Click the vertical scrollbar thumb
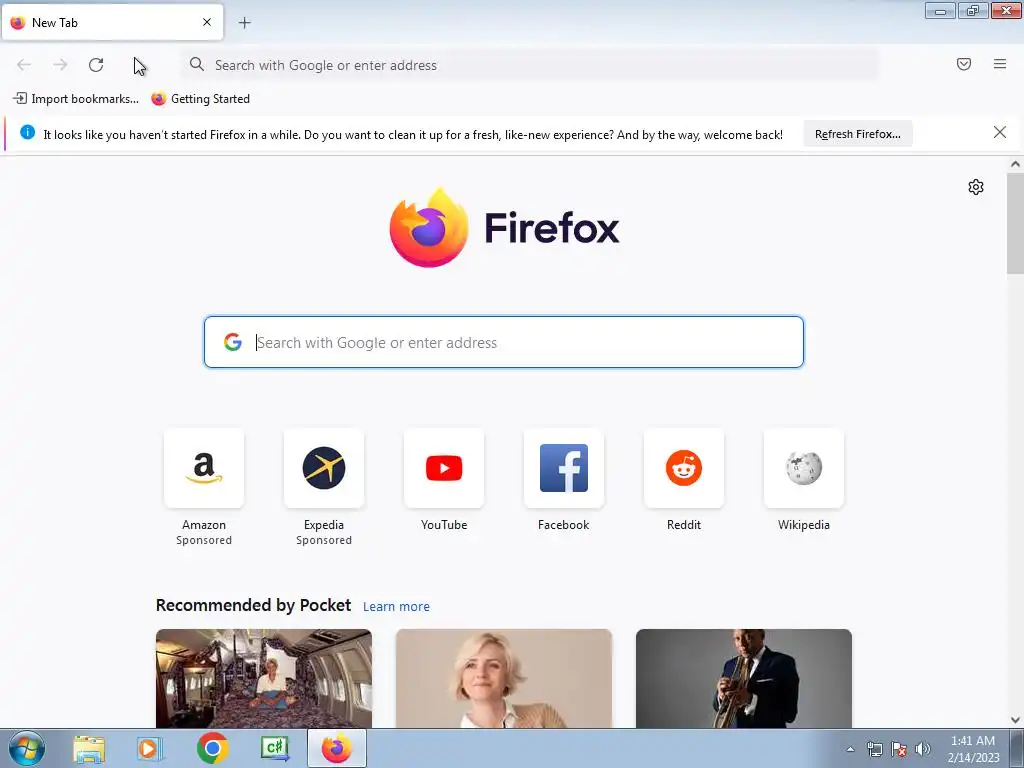Image resolution: width=1024 pixels, height=768 pixels. click(1015, 223)
